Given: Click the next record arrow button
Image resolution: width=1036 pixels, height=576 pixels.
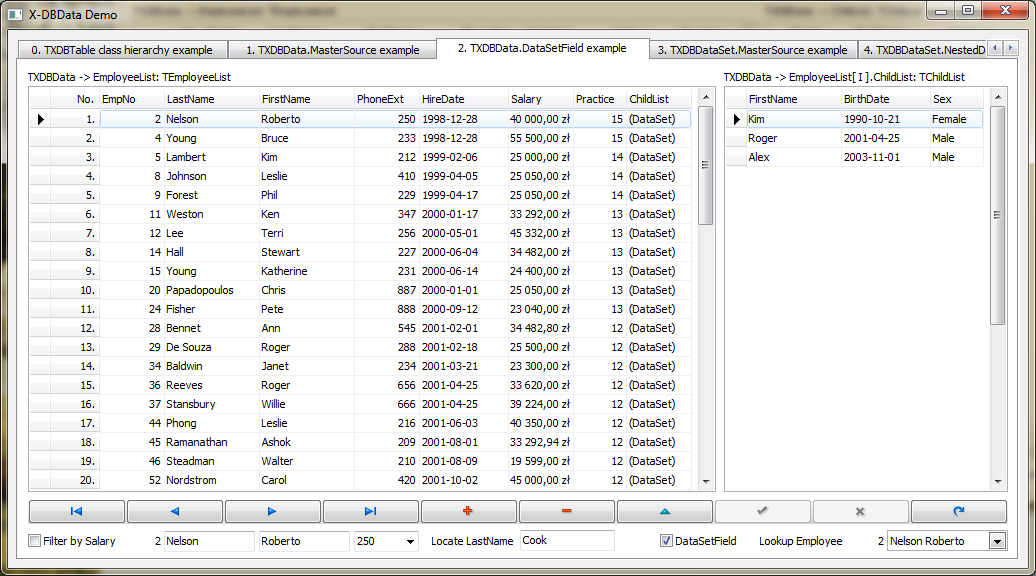Looking at the screenshot, I should coord(272,511).
